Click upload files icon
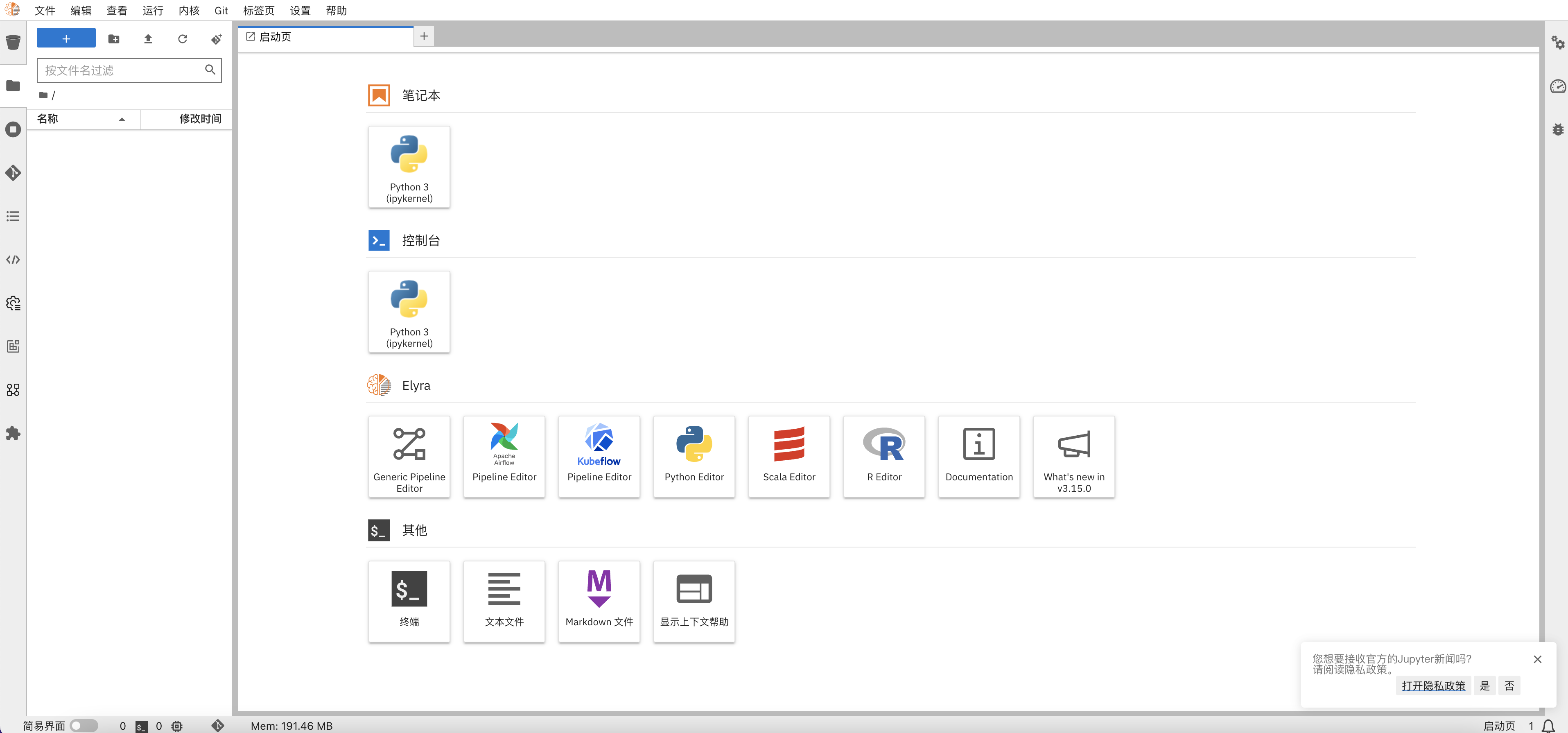1568x733 pixels. click(148, 39)
